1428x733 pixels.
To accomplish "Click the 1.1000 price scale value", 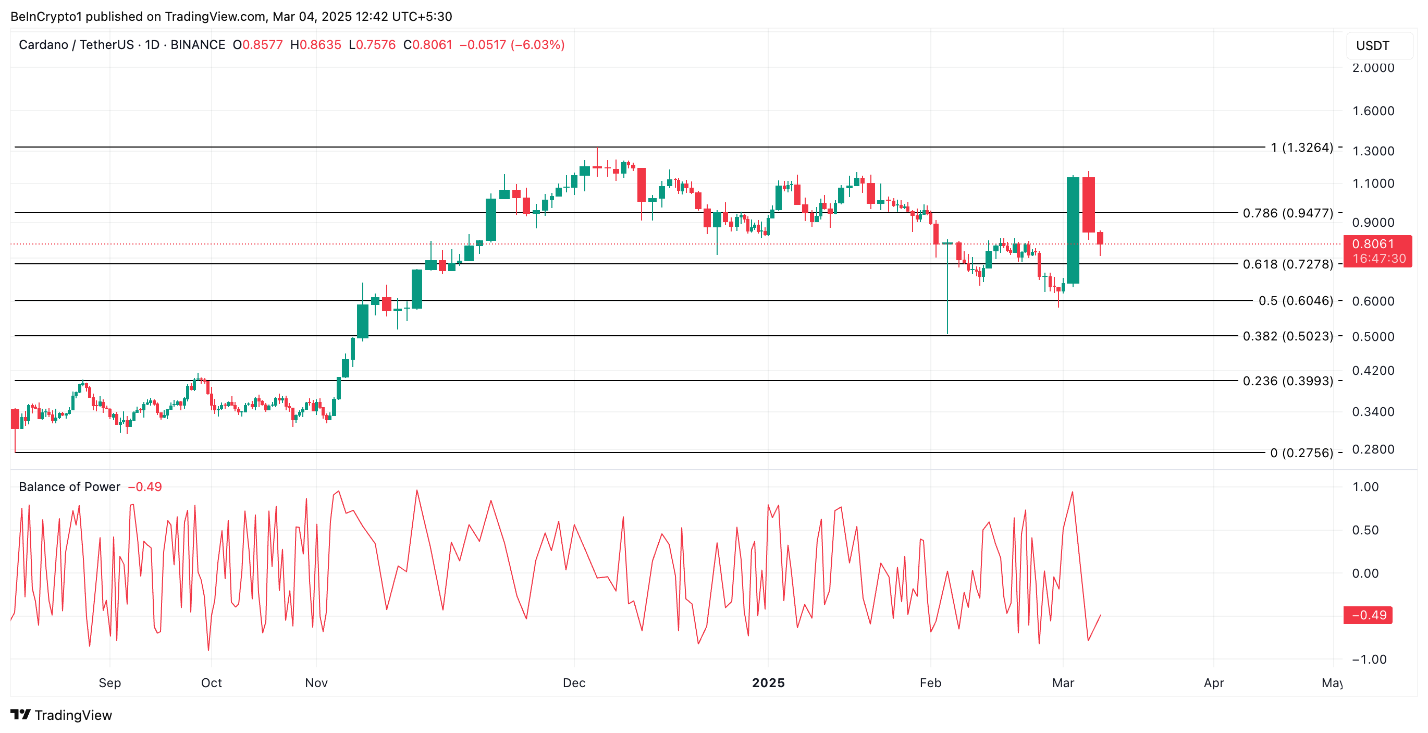I will pos(1373,184).
